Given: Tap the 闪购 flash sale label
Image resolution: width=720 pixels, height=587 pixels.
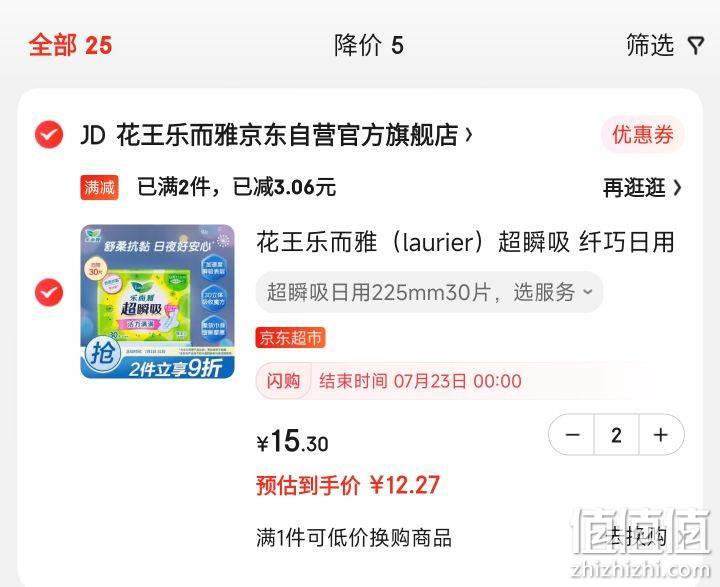Looking at the screenshot, I should (x=284, y=381).
